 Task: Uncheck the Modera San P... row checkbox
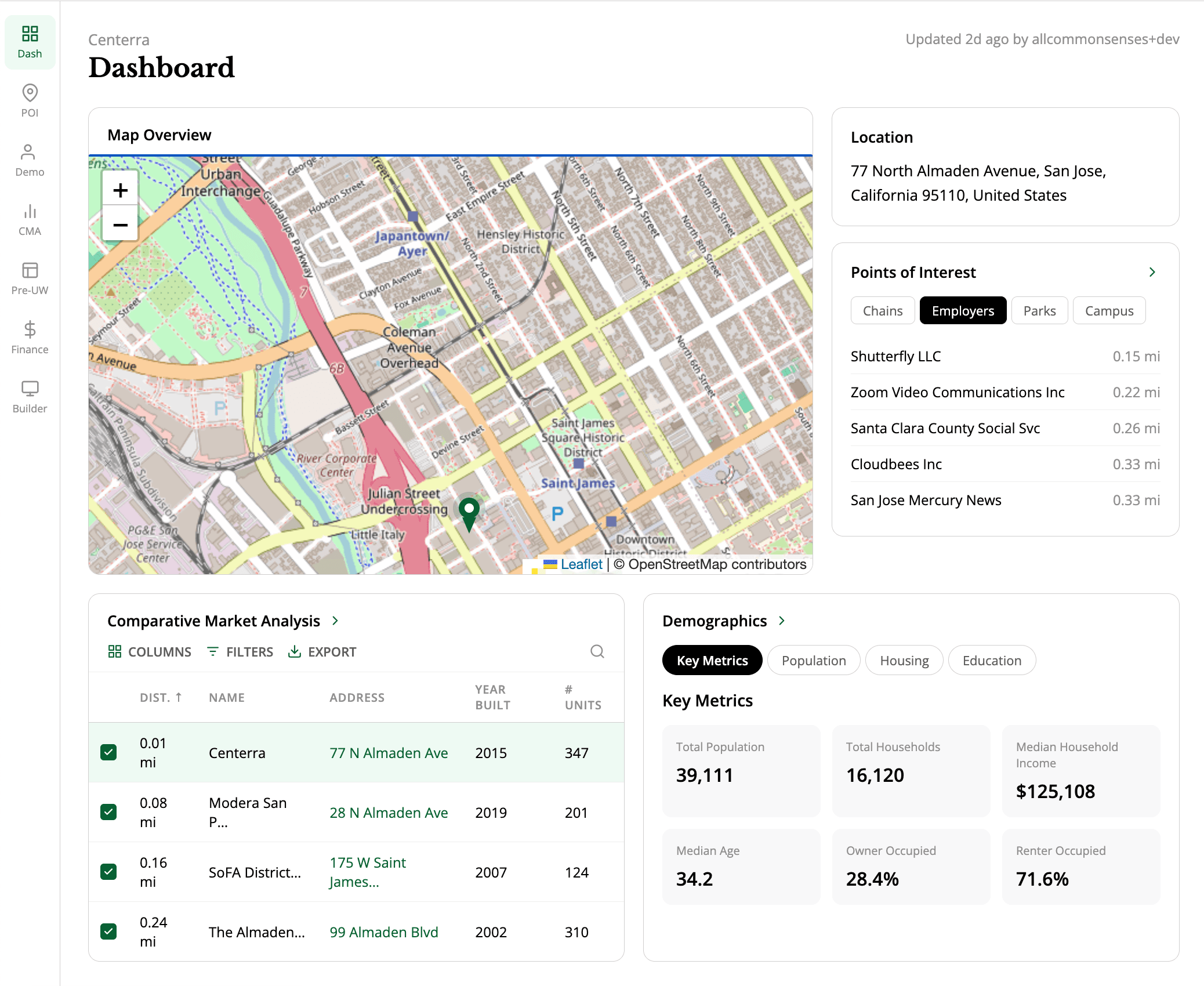click(108, 812)
